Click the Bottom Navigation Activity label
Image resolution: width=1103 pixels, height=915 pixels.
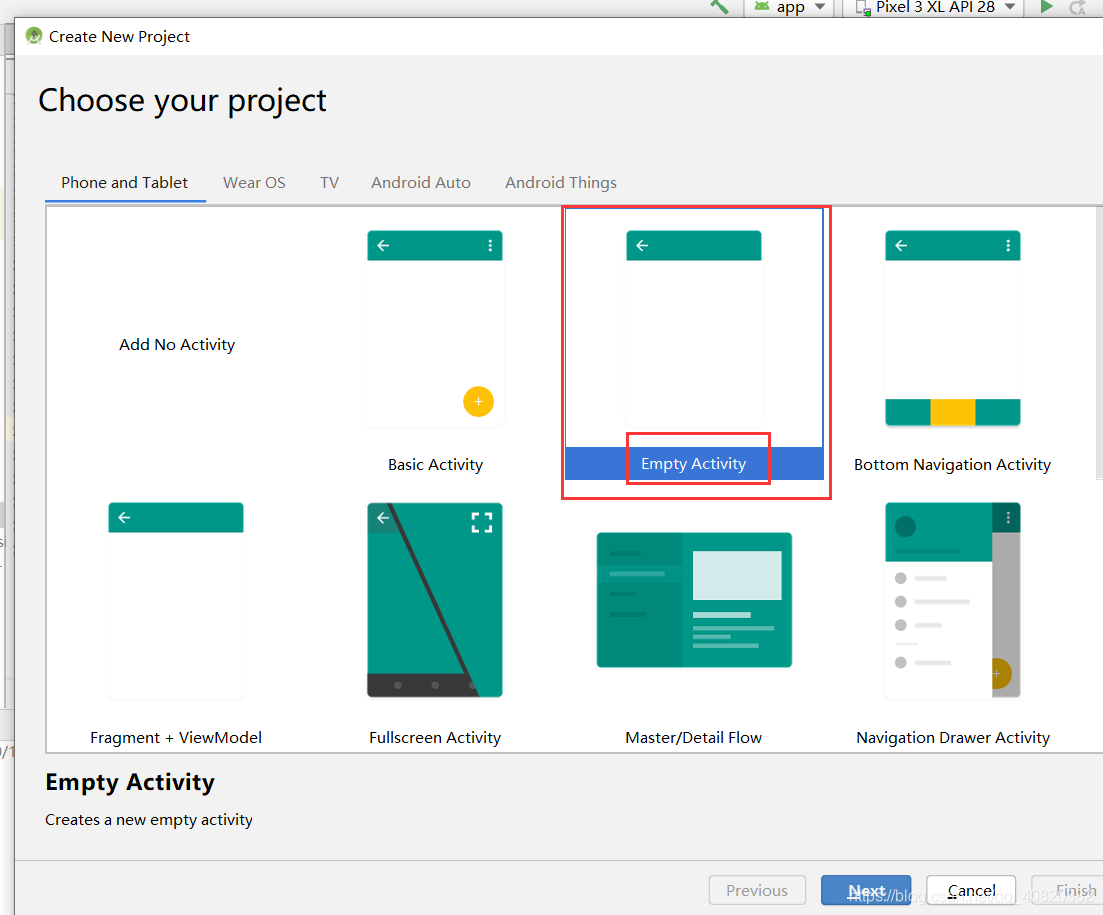[952, 465]
